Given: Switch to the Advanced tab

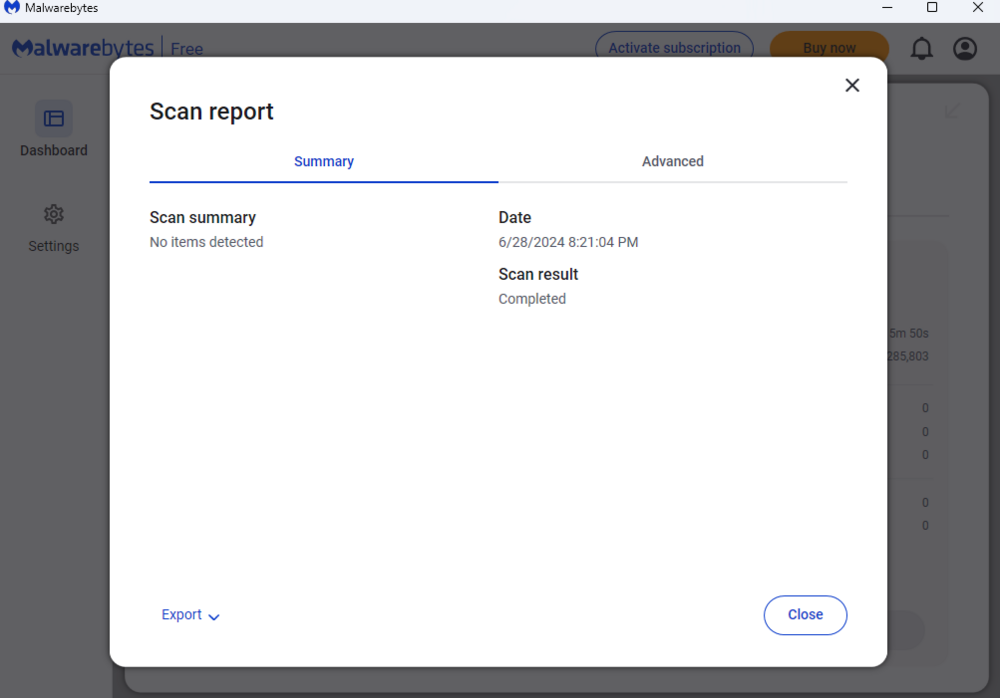Looking at the screenshot, I should pyautogui.click(x=673, y=161).
